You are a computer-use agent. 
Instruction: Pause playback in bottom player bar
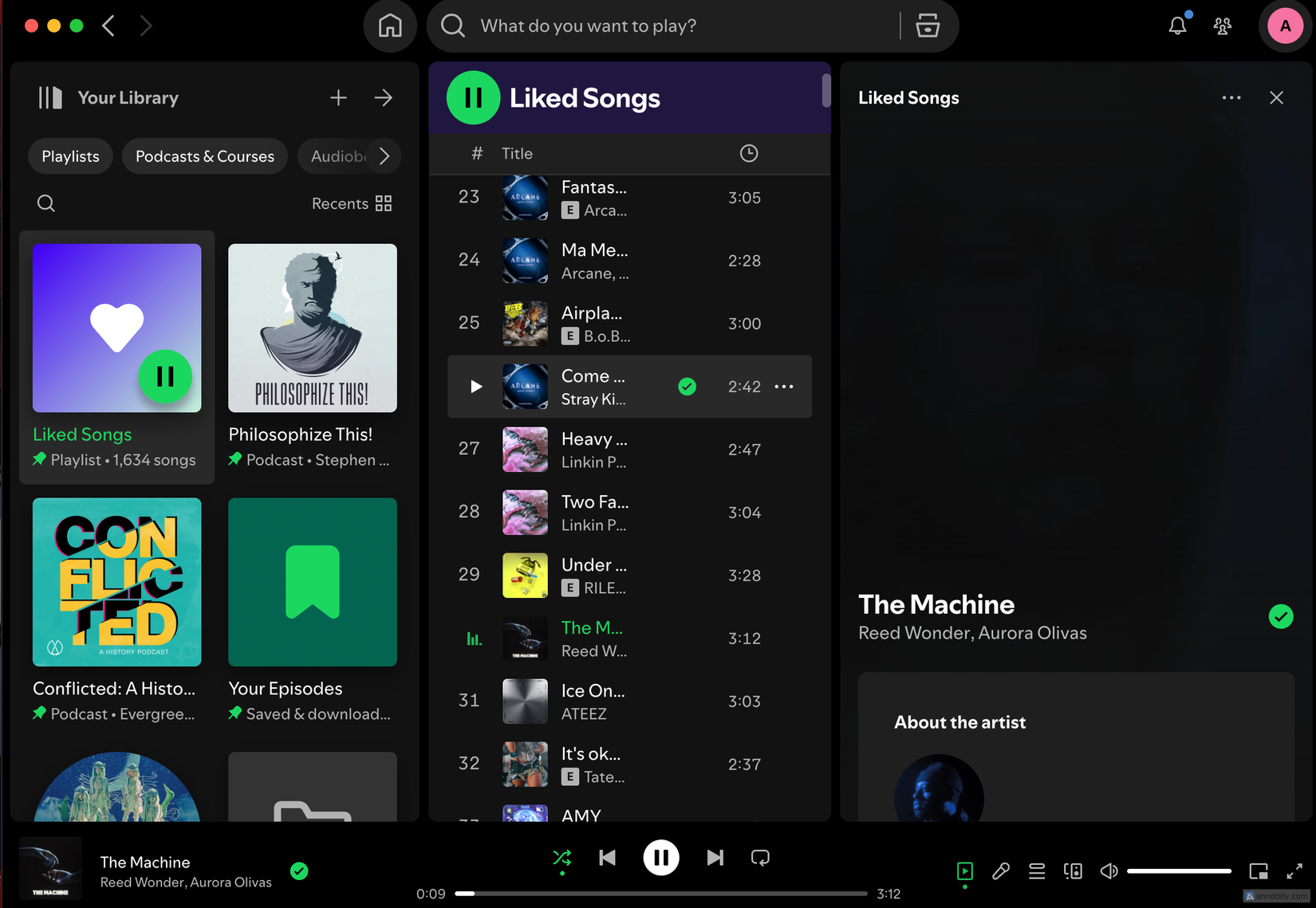point(661,858)
